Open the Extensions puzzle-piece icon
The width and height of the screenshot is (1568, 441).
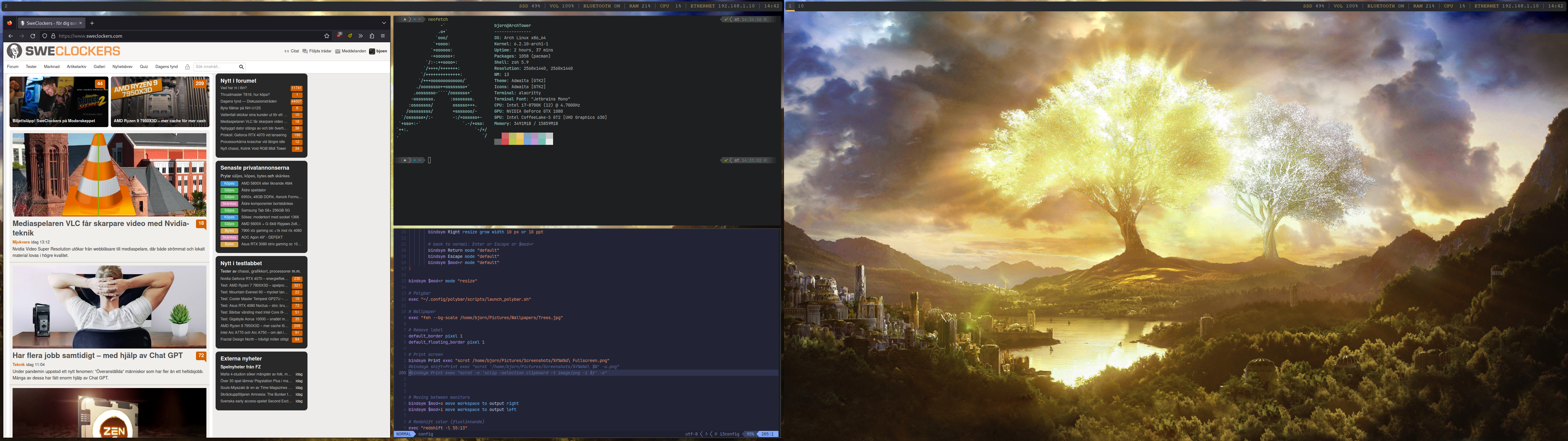(x=372, y=36)
